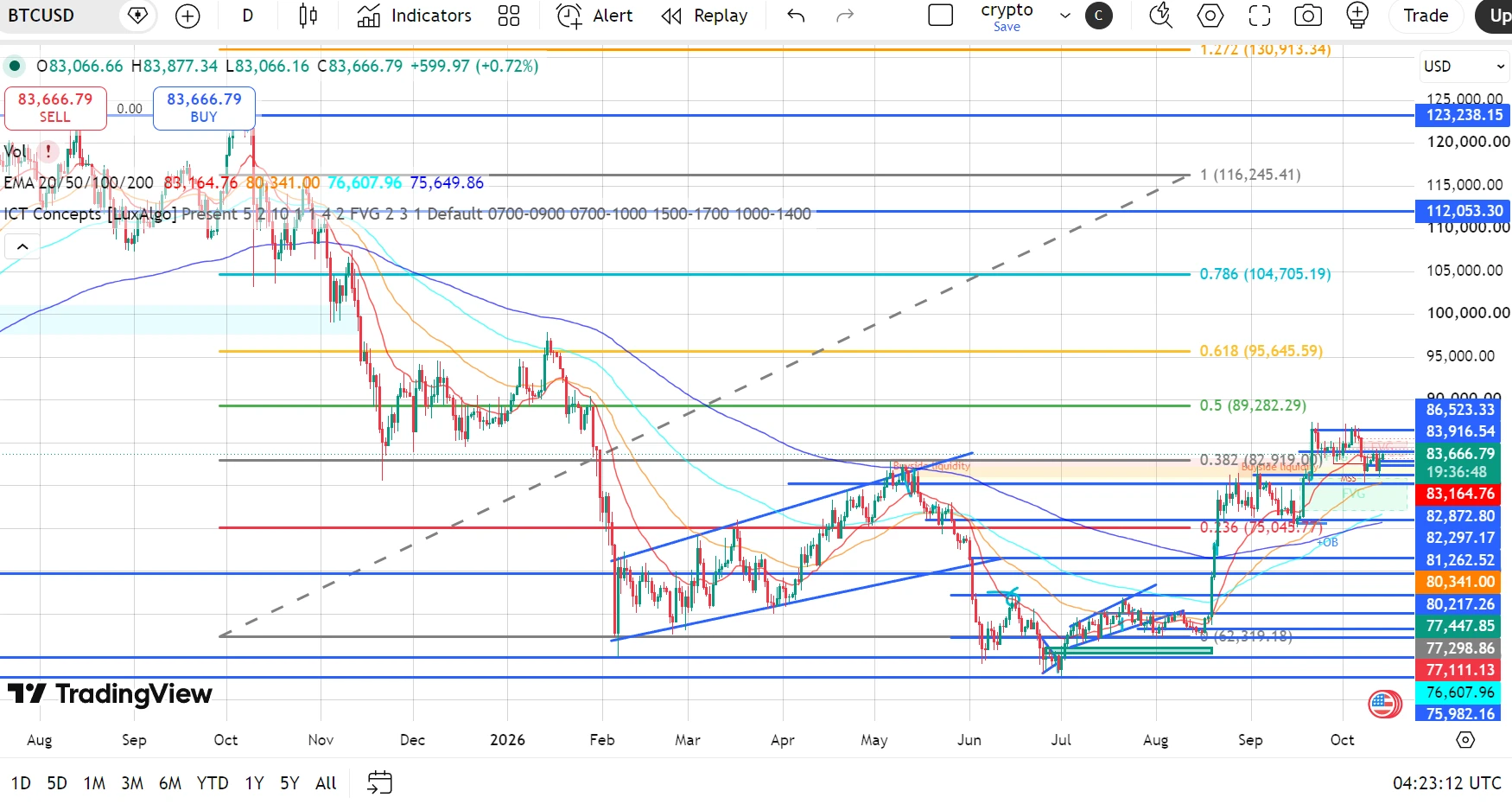Select the chart layout square icon
Image resolution: width=1512 pixels, height=804 pixels.
pyautogui.click(x=940, y=16)
